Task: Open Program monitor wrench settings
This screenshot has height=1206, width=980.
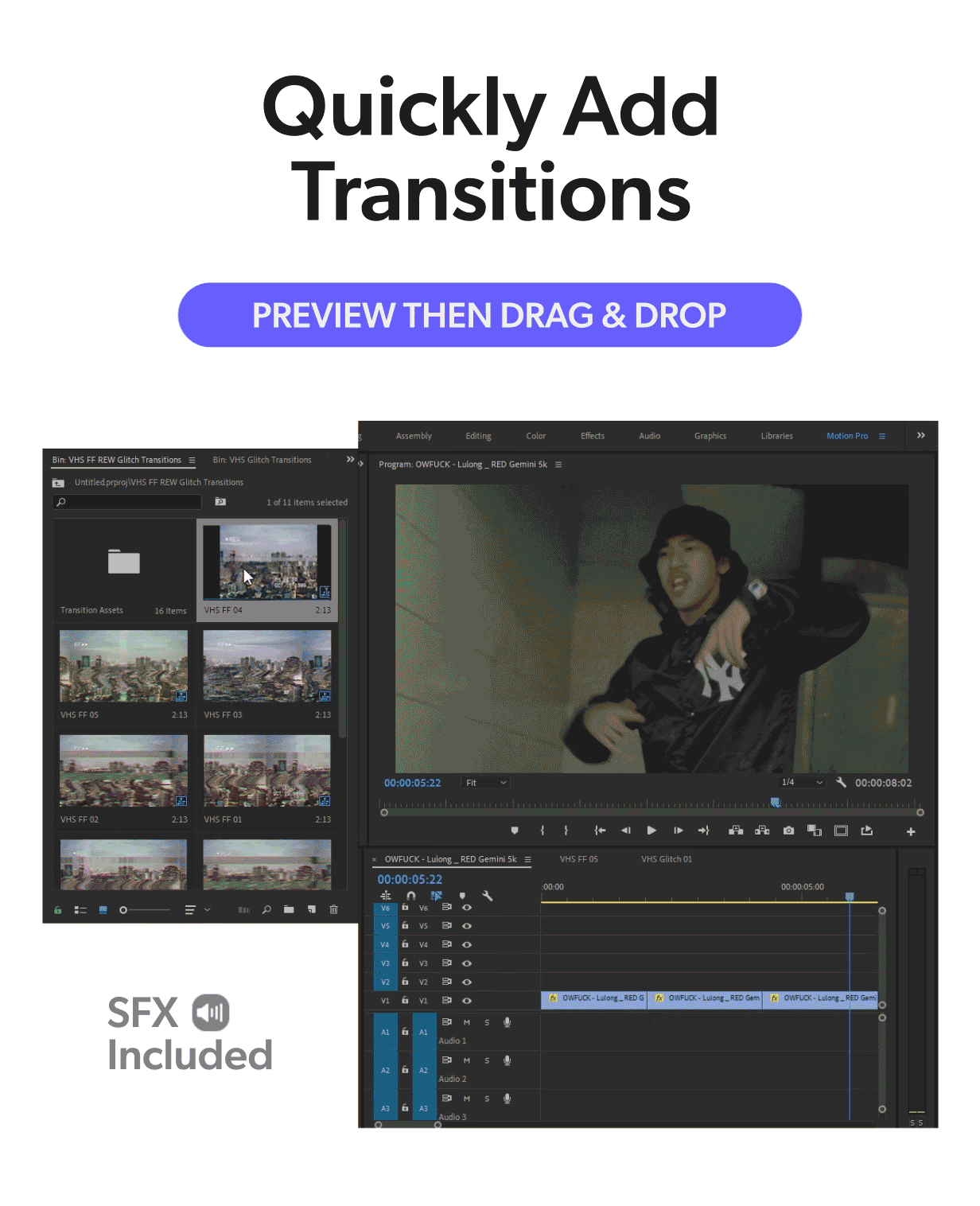Action: click(841, 783)
